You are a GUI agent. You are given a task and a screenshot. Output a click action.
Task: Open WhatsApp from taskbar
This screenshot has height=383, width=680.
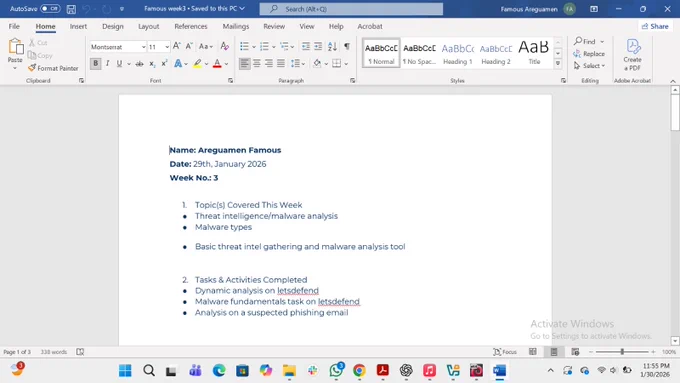[x=336, y=370]
